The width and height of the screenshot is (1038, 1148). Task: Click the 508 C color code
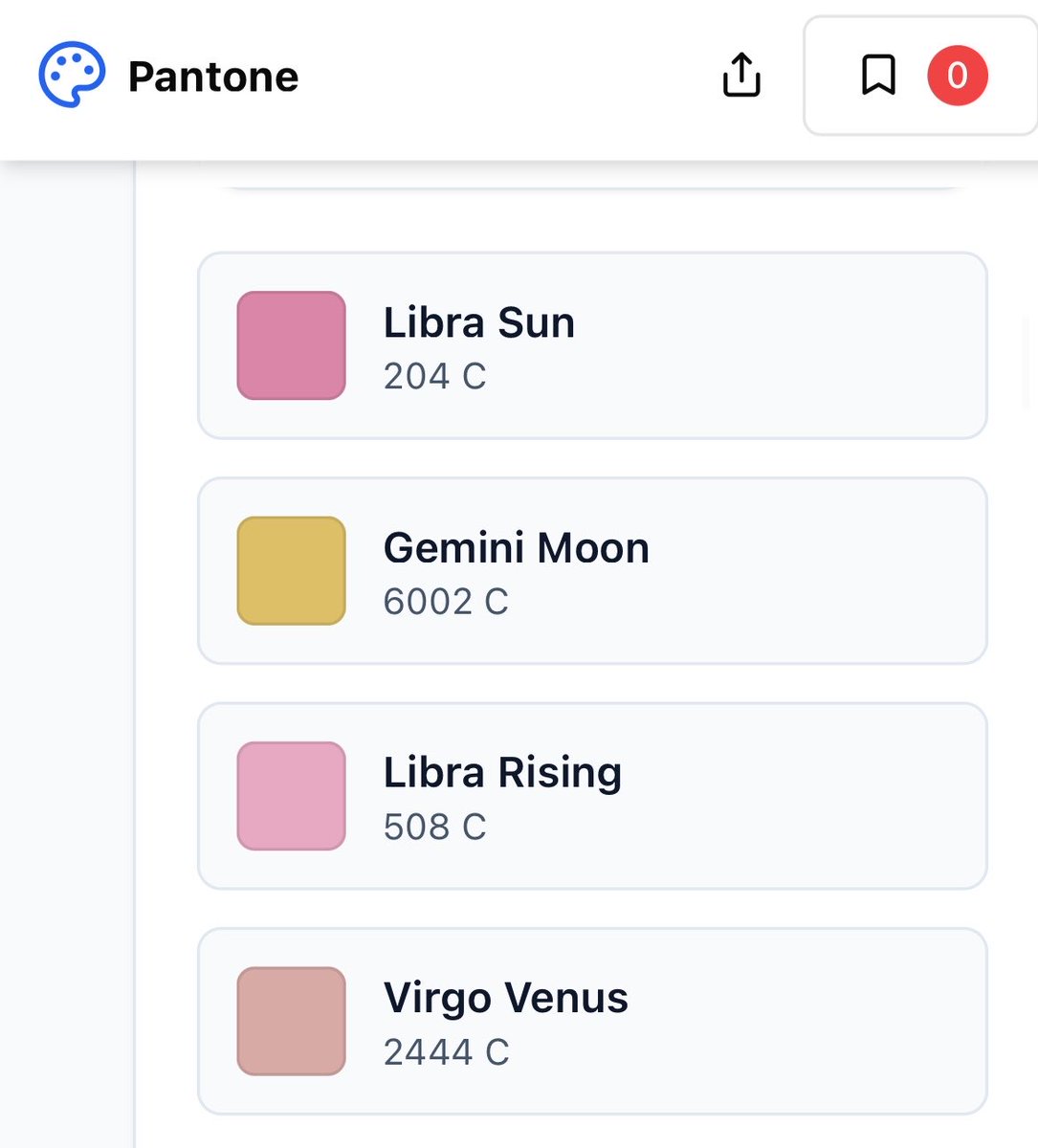pos(435,827)
